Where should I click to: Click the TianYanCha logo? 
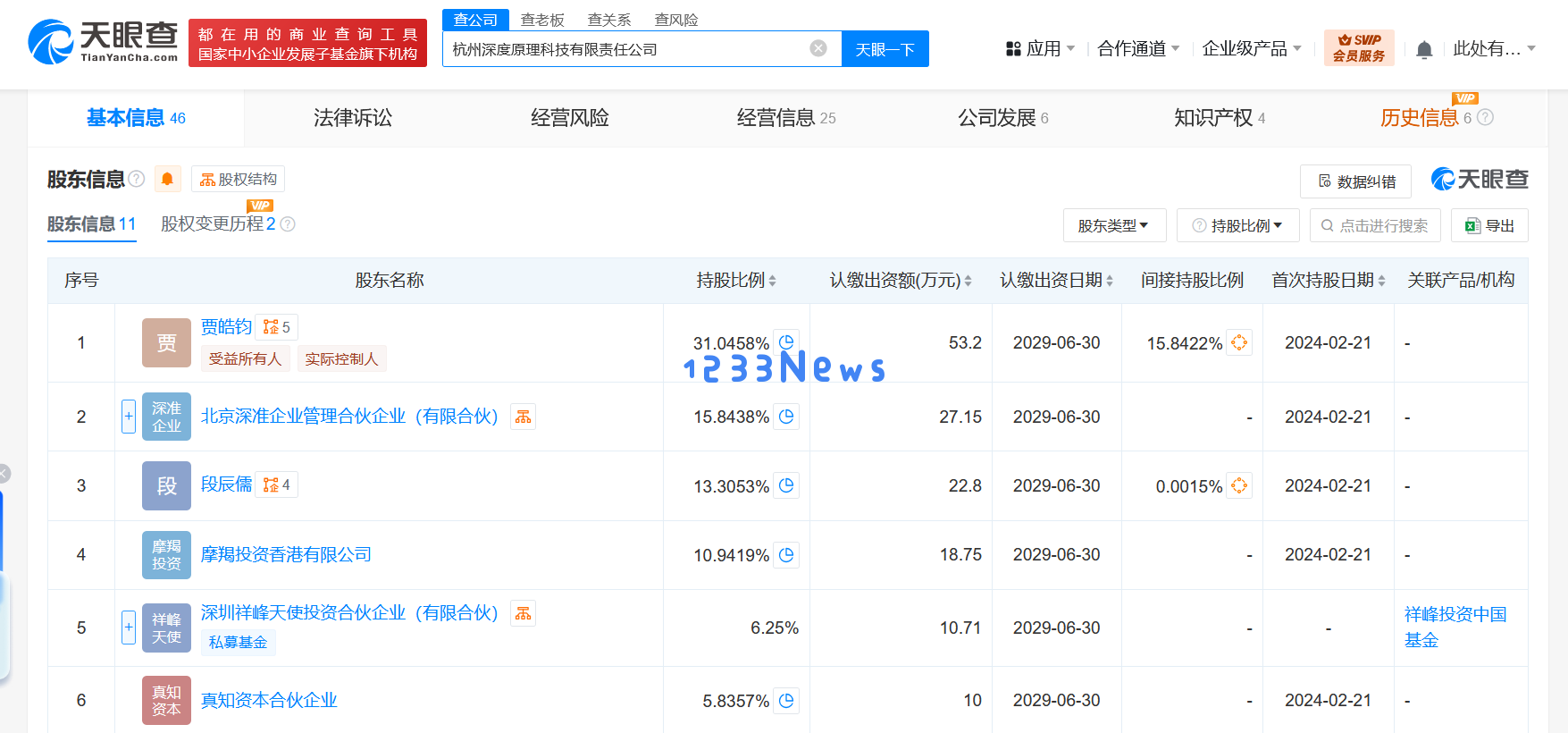(x=104, y=42)
